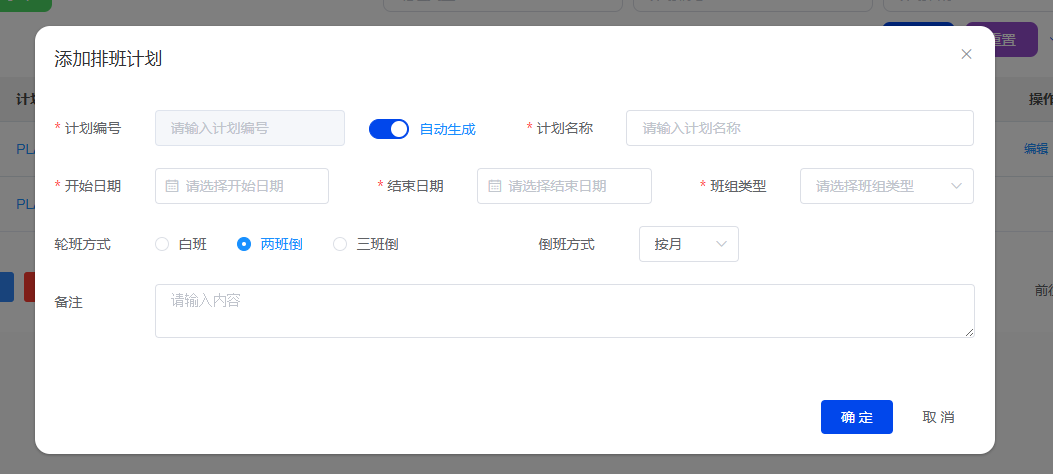This screenshot has height=474, width=1053.
Task: Cancel with the 取消 button
Action: (938, 417)
